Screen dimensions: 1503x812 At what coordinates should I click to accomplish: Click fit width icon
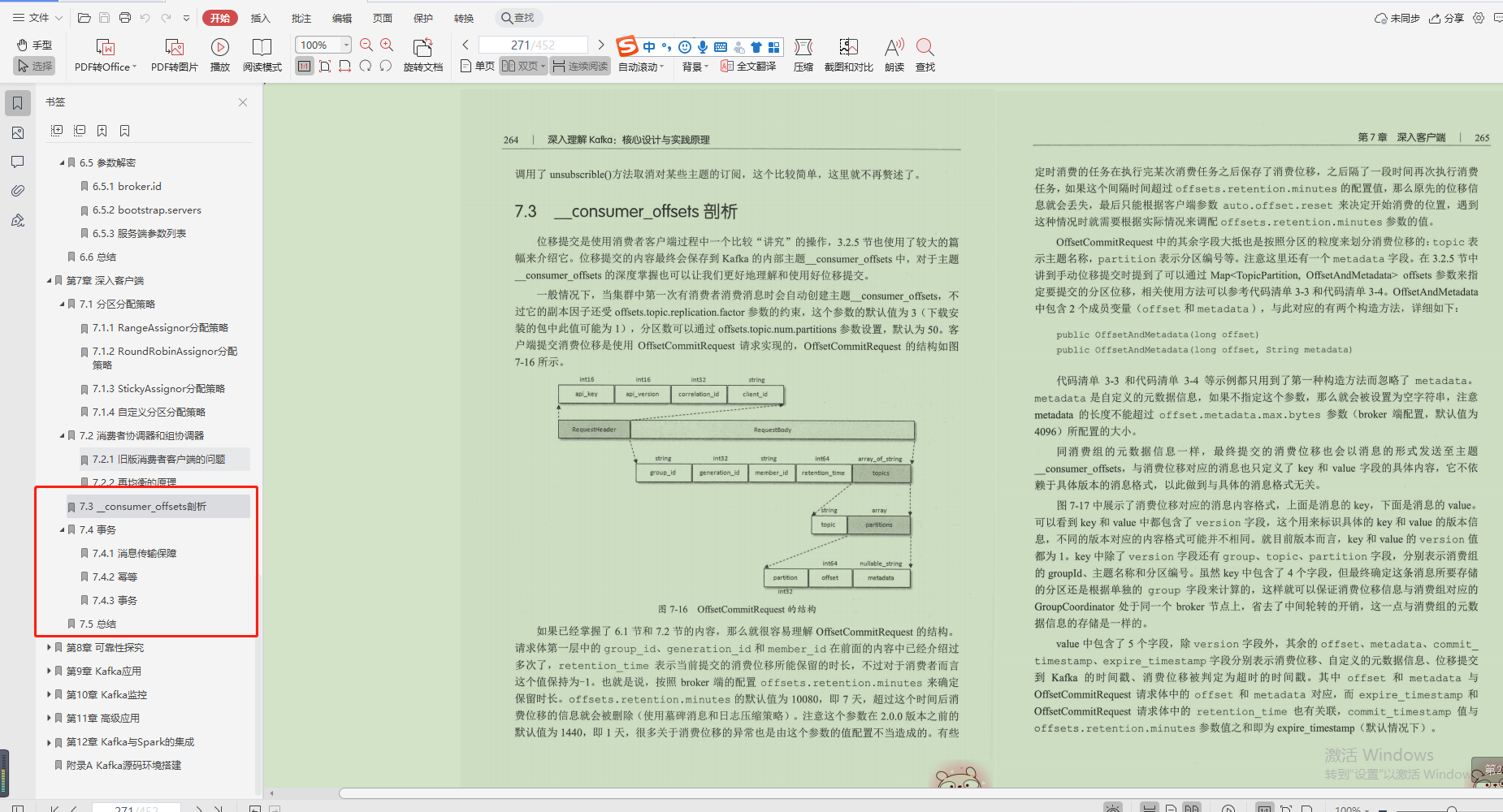coord(344,67)
